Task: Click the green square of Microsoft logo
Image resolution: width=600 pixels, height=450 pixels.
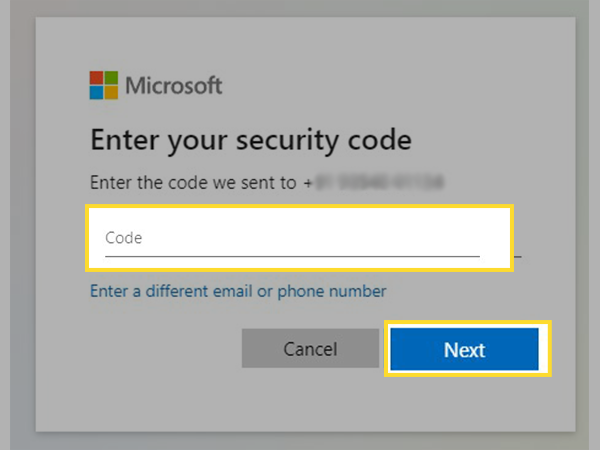Action: pos(111,78)
